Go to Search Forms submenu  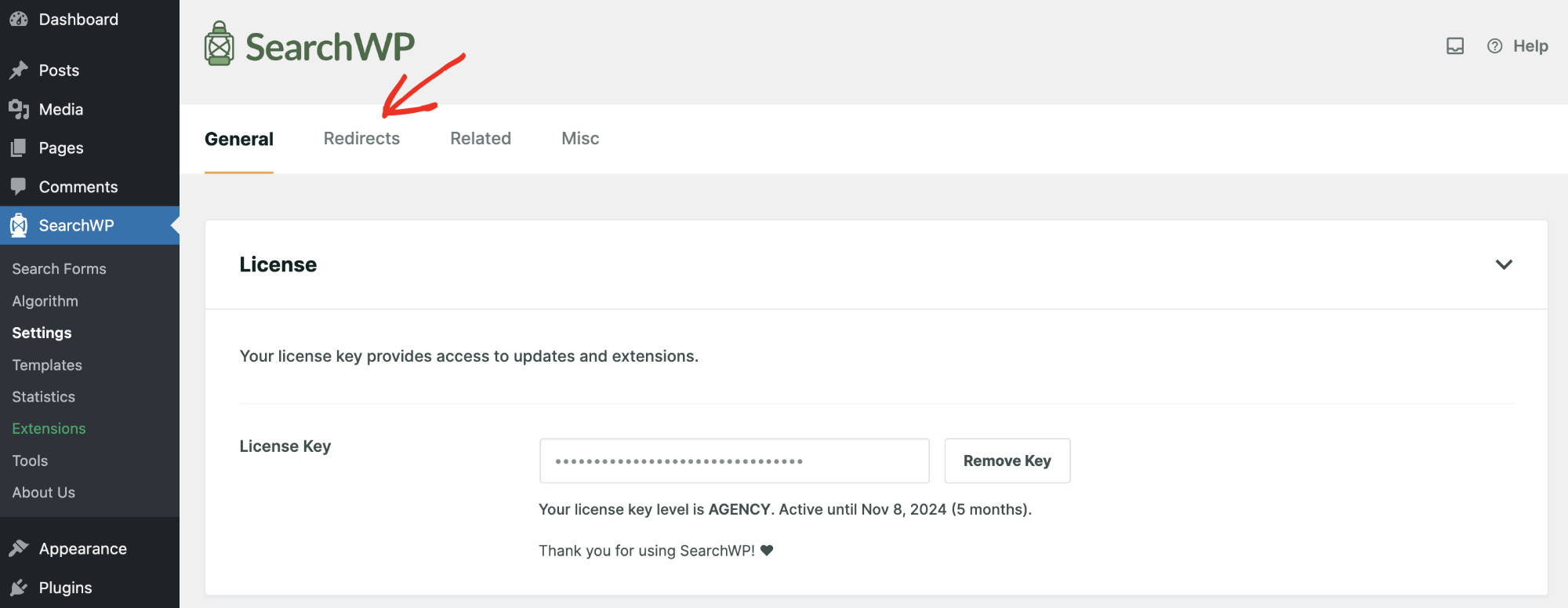pyautogui.click(x=59, y=268)
